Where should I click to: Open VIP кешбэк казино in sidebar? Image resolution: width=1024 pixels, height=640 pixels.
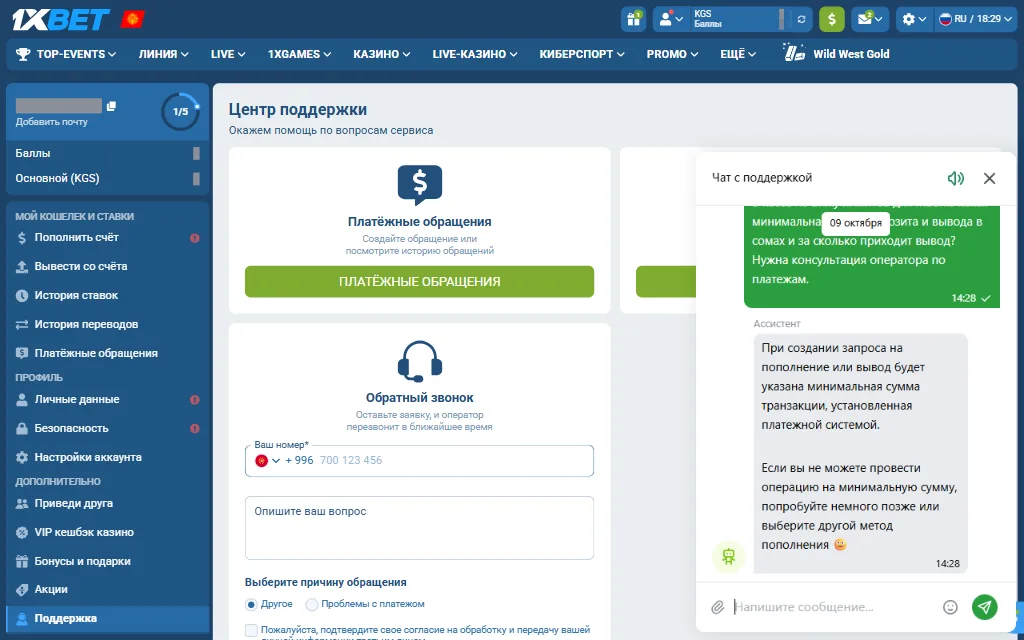(x=108, y=532)
